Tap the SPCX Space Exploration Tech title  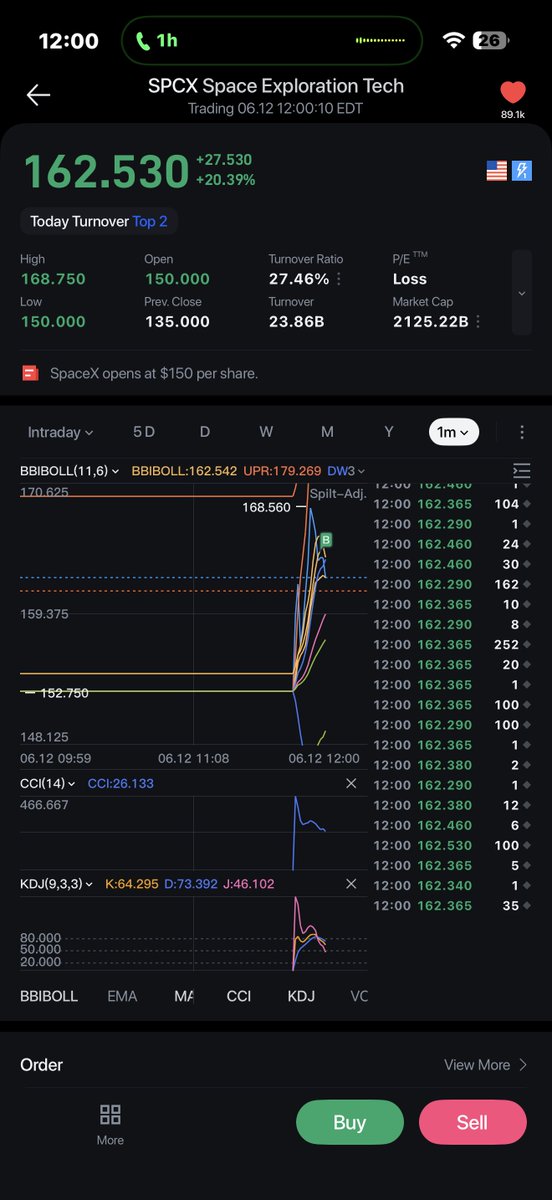click(276, 86)
